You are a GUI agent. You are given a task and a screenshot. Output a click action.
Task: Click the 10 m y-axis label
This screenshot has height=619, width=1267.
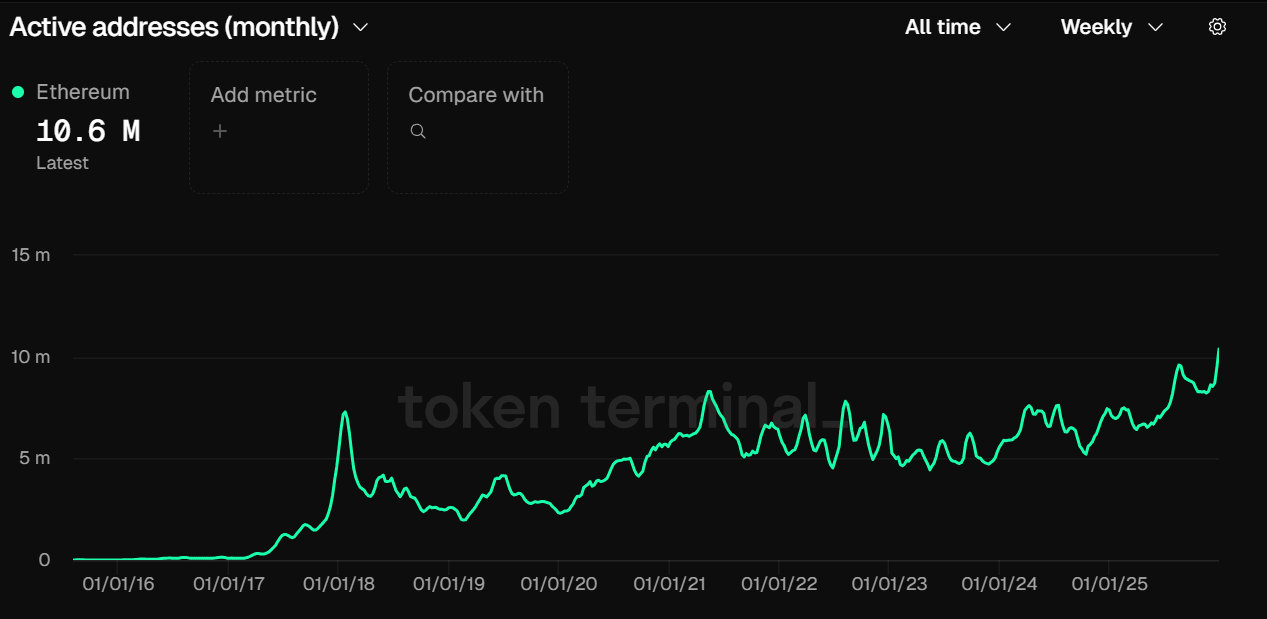(x=31, y=357)
